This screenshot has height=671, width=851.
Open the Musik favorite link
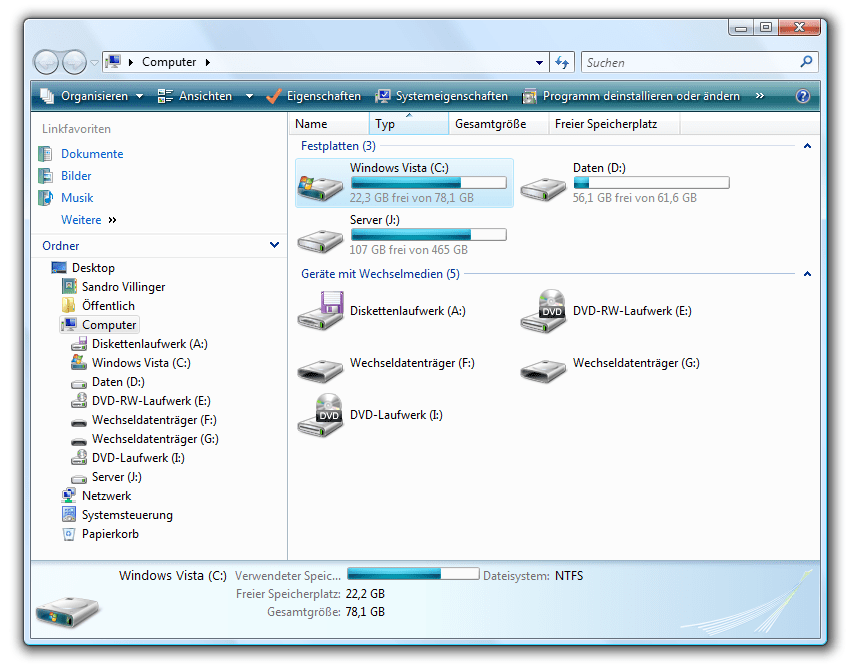point(77,198)
